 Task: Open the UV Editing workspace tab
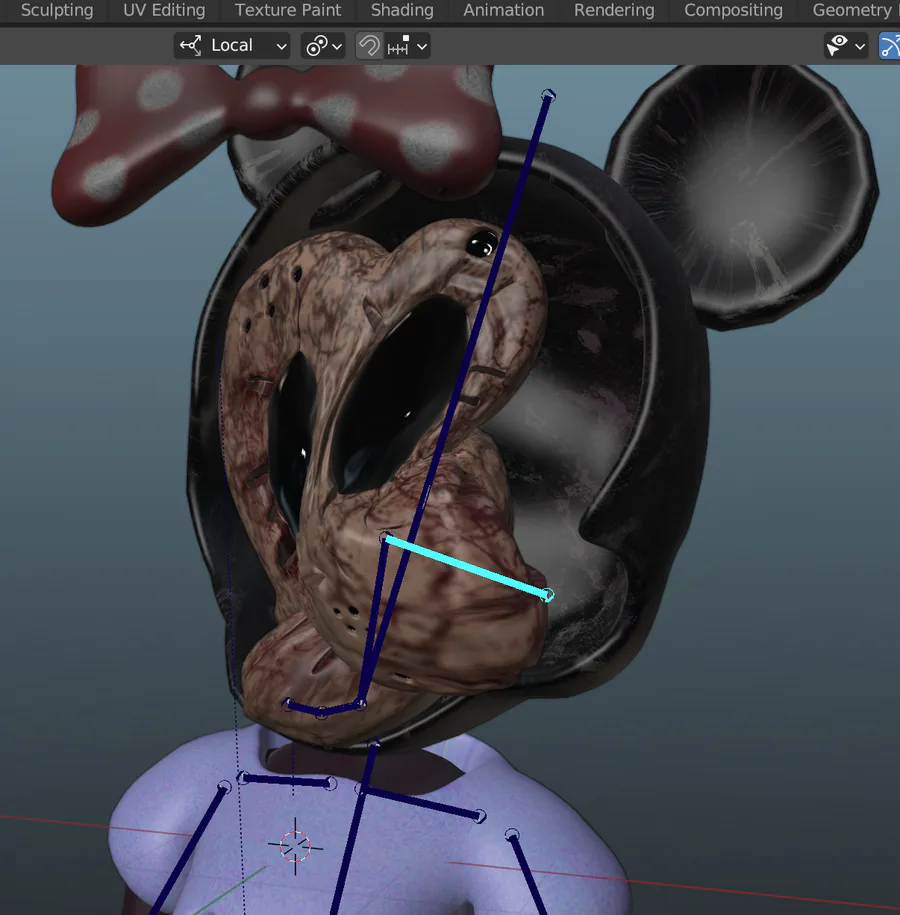164,11
